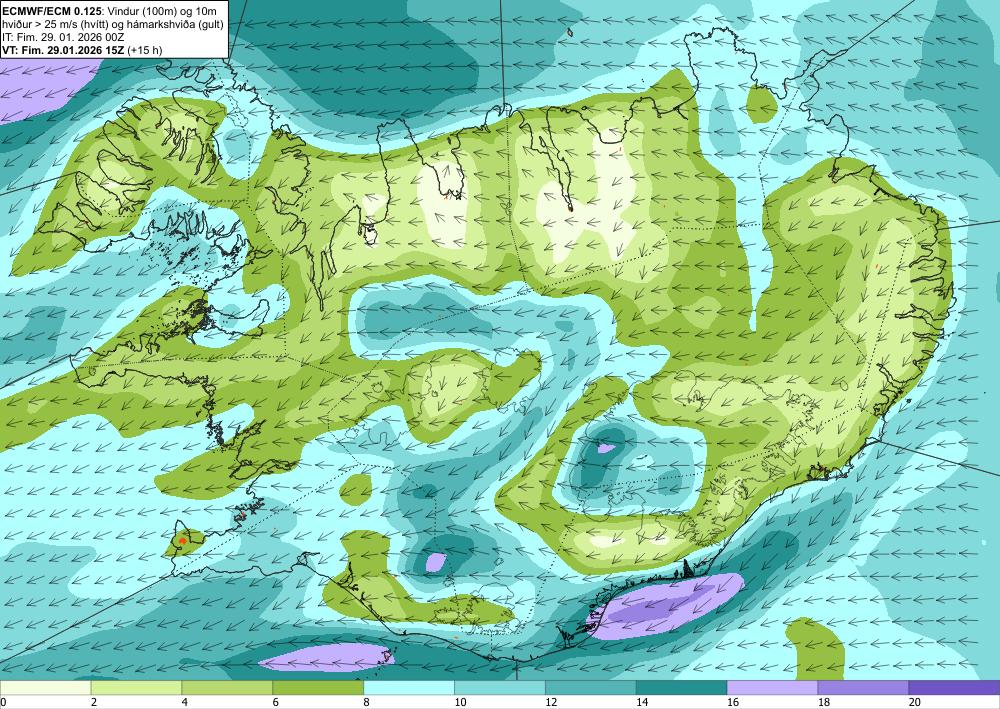This screenshot has width=1000, height=709.
Task: Pick the green legend swatch between 4 and 6
Action: click(227, 687)
